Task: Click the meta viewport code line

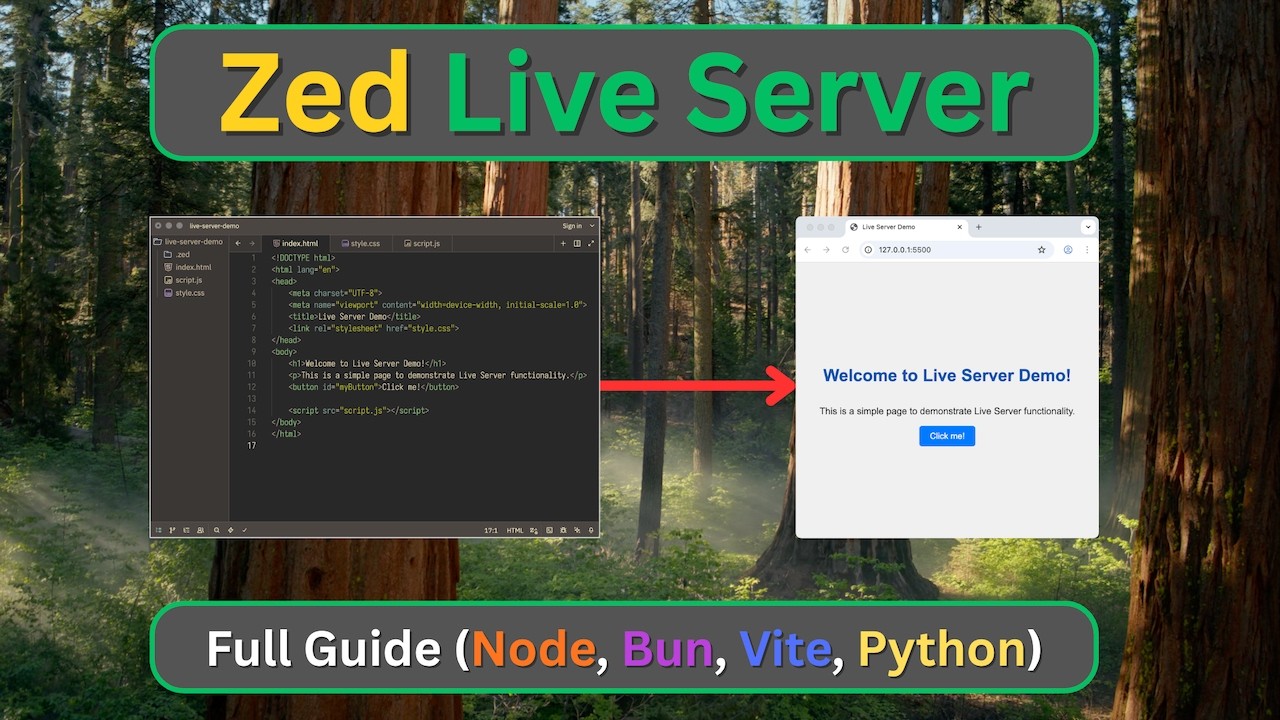Action: (x=437, y=305)
